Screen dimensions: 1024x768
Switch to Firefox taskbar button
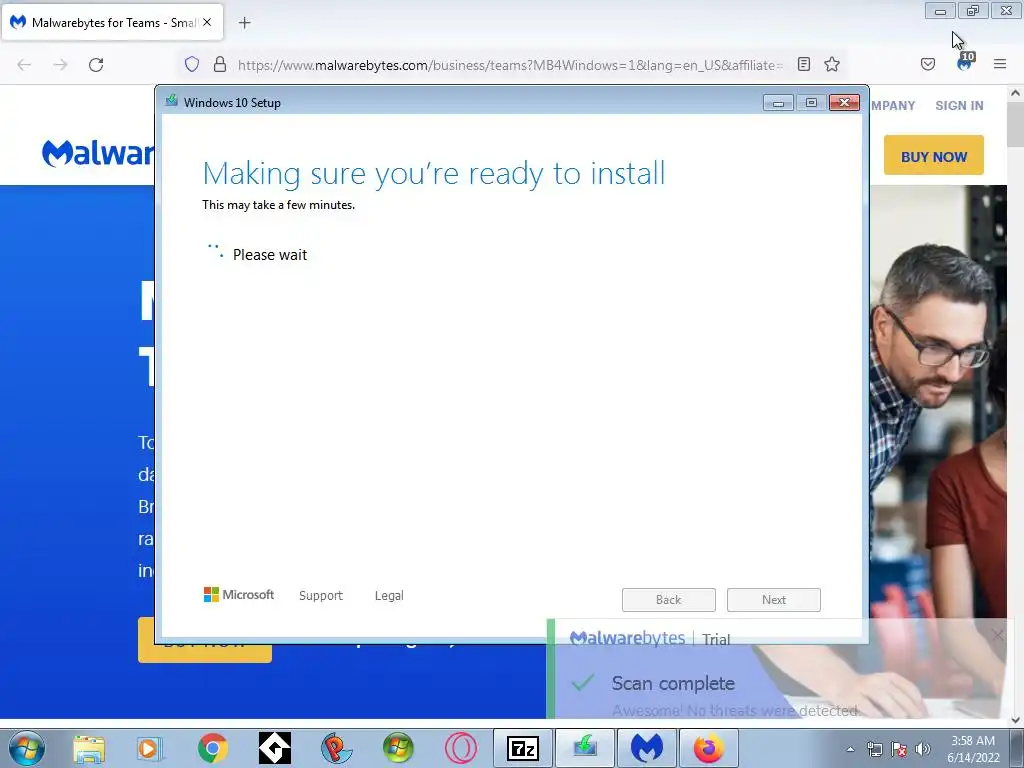(709, 748)
